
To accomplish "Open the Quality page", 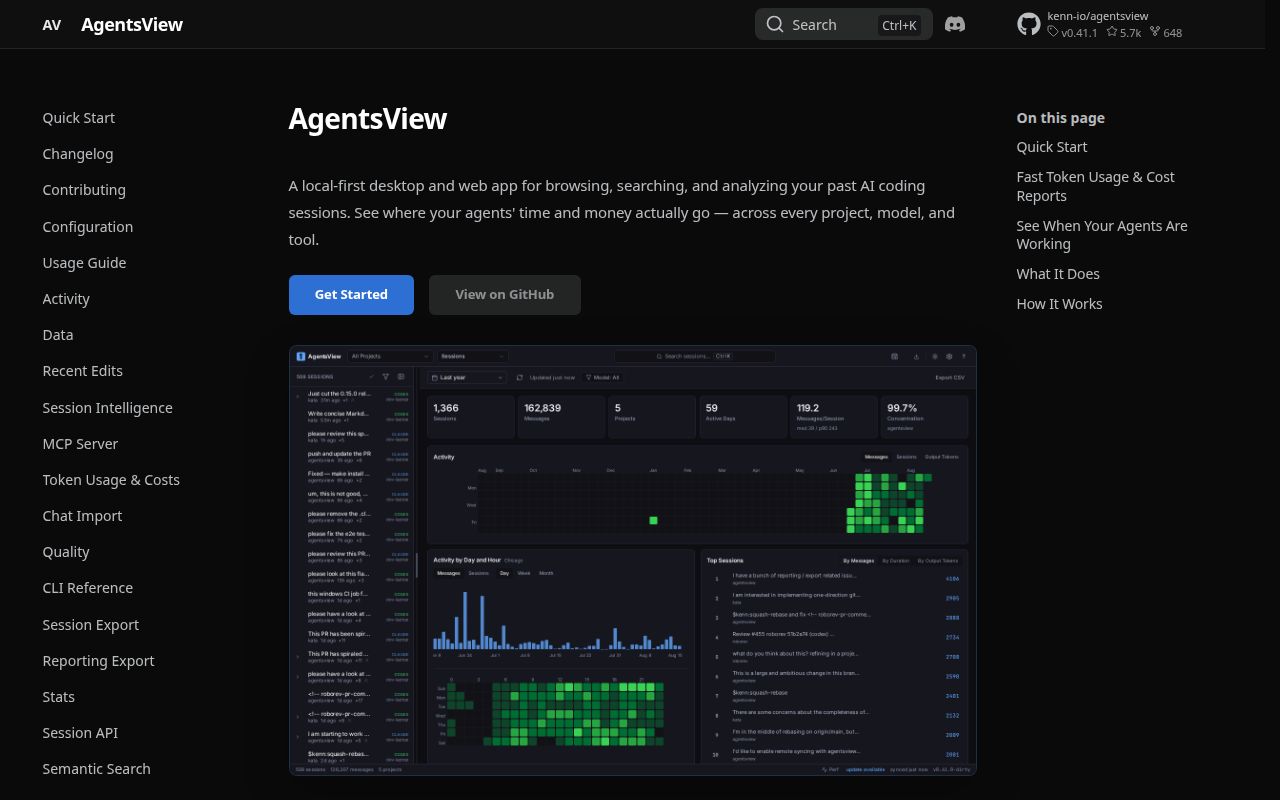I will click(66, 552).
